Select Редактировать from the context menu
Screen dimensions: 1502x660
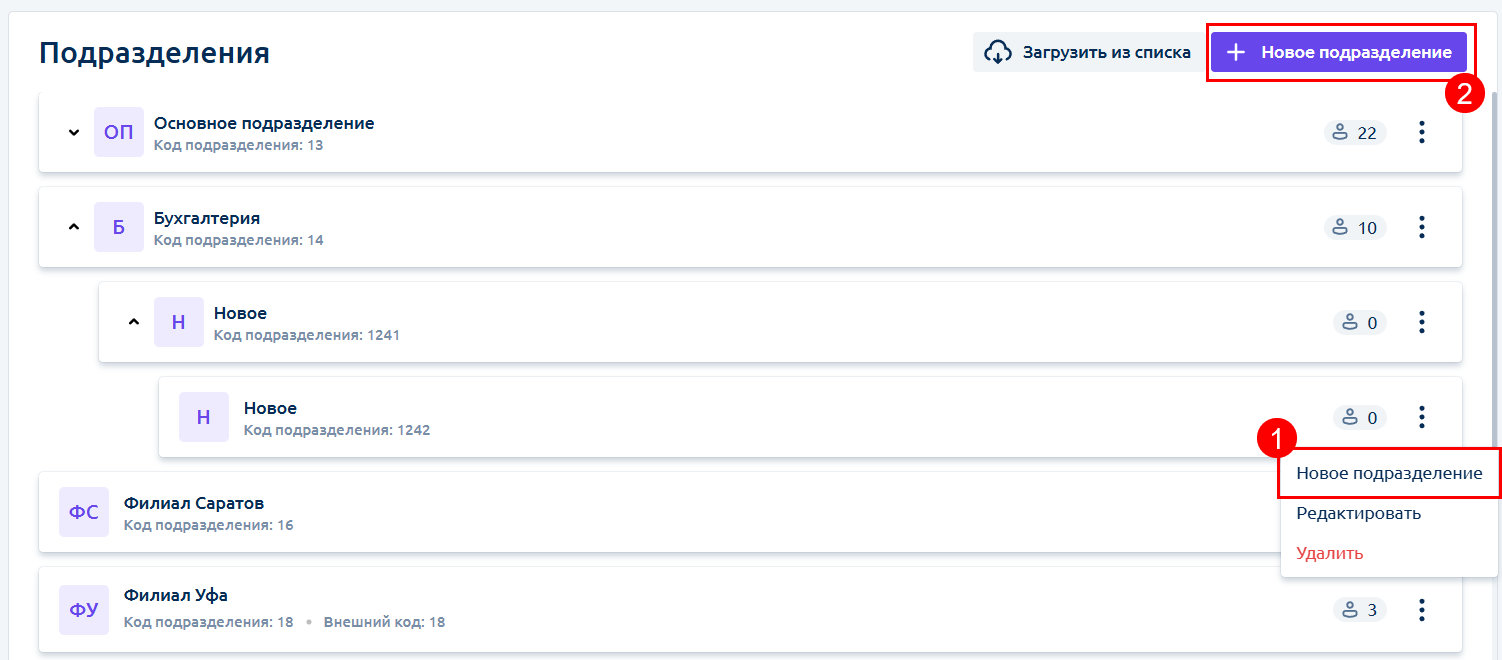tap(1358, 513)
